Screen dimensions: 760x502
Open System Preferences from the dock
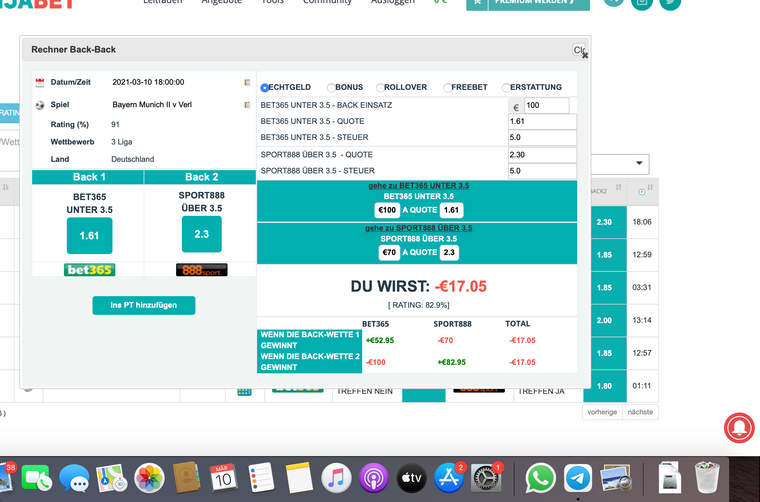pyautogui.click(x=486, y=479)
